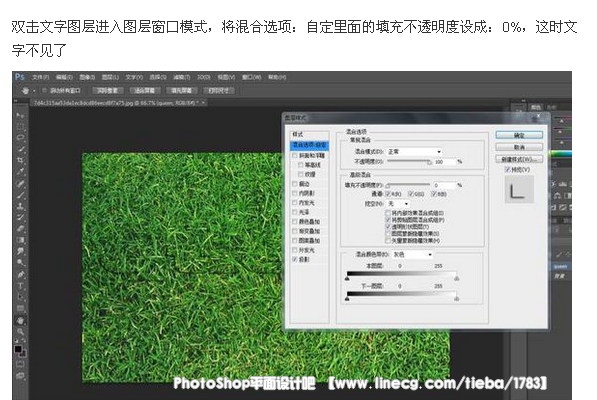
Task: Open 图像(I) Image menu
Action: tap(87, 77)
